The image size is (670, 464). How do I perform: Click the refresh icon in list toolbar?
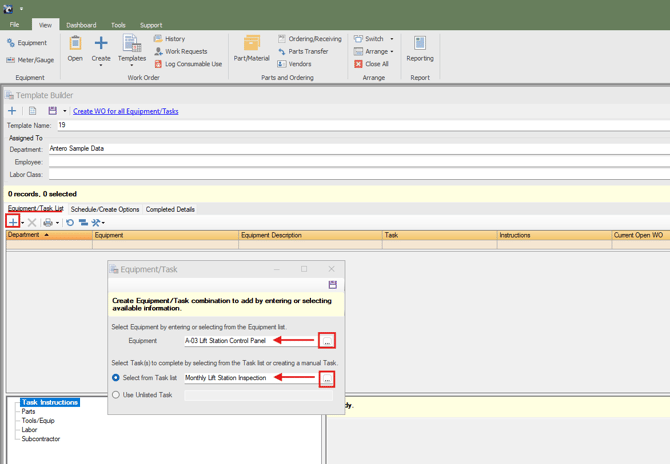(x=70, y=222)
